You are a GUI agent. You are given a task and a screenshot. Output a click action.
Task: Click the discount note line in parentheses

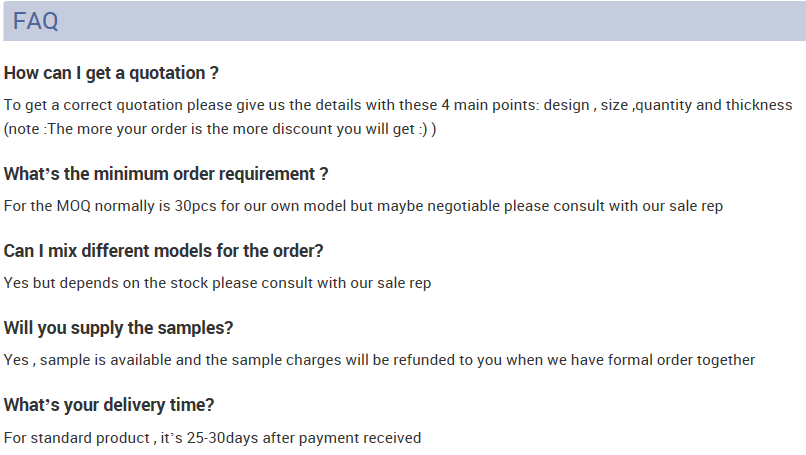[220, 130]
